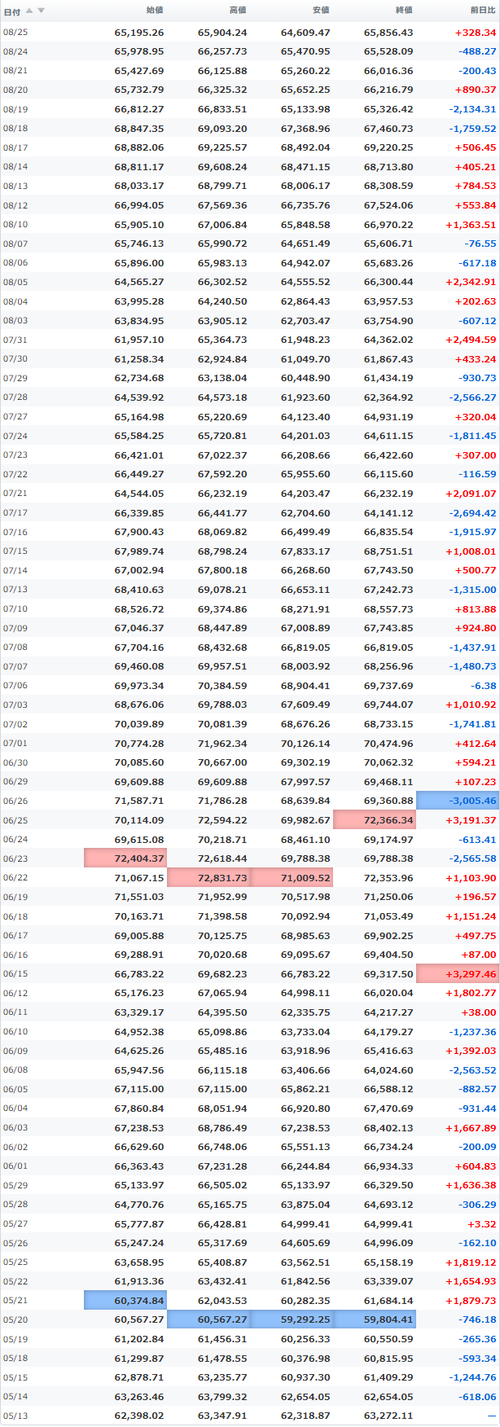Select the 07/31 date row
This screenshot has height=1427, width=500.
click(x=250, y=339)
